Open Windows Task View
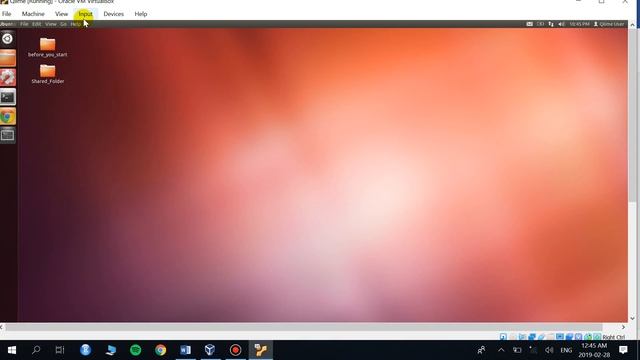The image size is (640, 360). [x=60, y=350]
